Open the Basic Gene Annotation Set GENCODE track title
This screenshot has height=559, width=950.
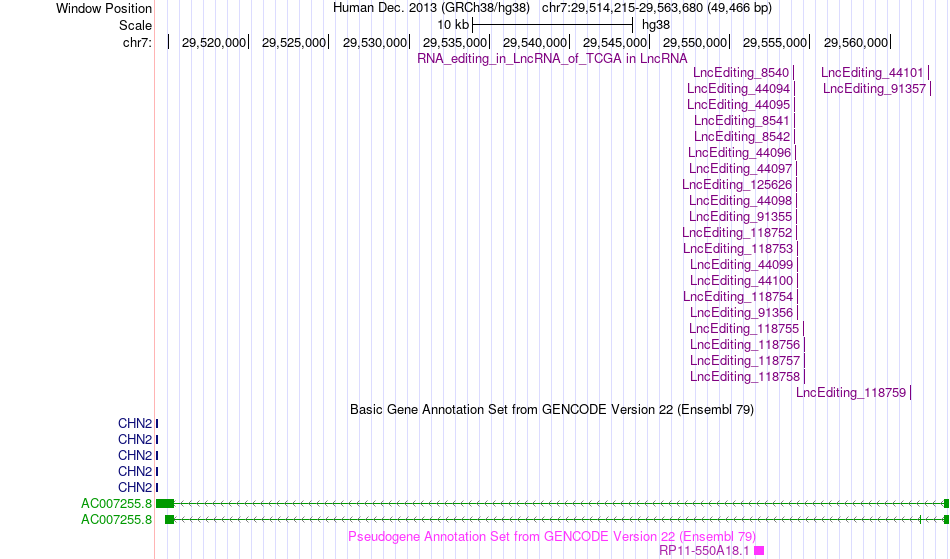click(552, 409)
